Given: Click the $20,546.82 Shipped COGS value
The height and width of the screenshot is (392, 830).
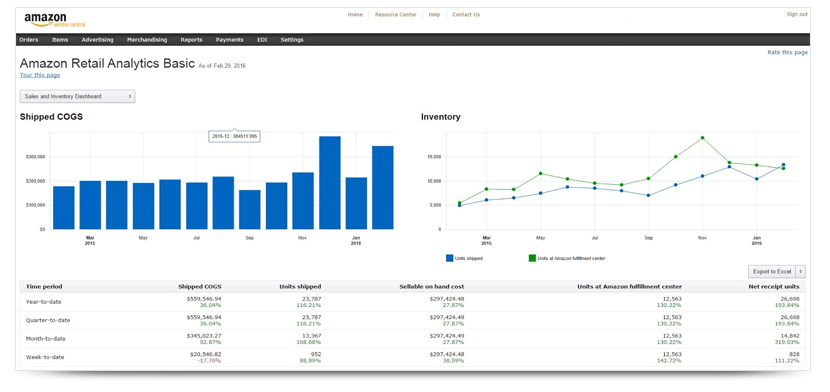Looking at the screenshot, I should (x=205, y=354).
